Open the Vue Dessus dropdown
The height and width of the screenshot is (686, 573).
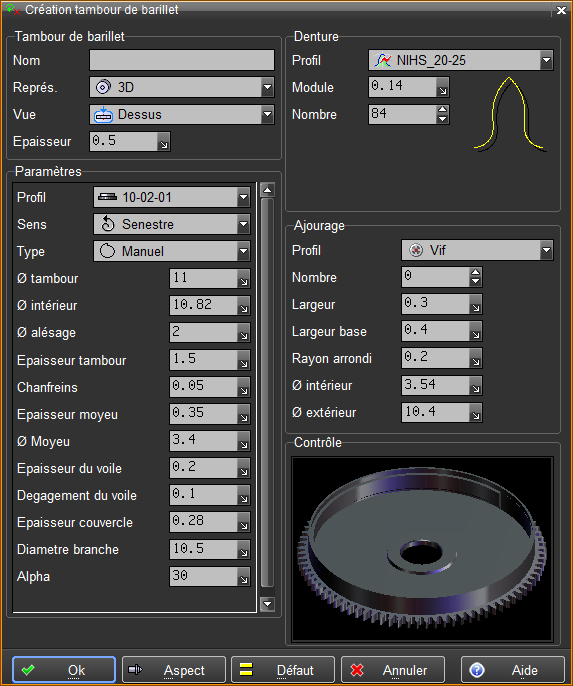click(267, 114)
